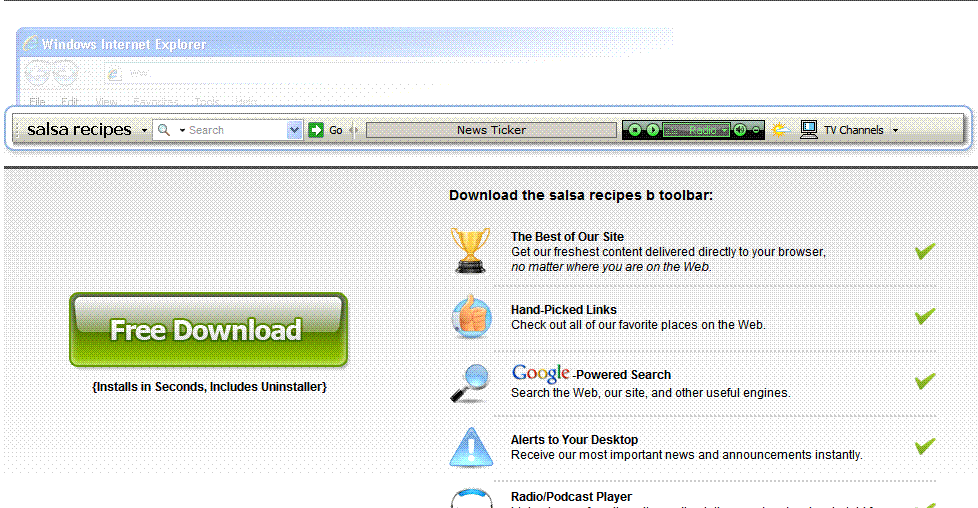Click checkmark beside Alerts to Your Desktop

click(925, 446)
